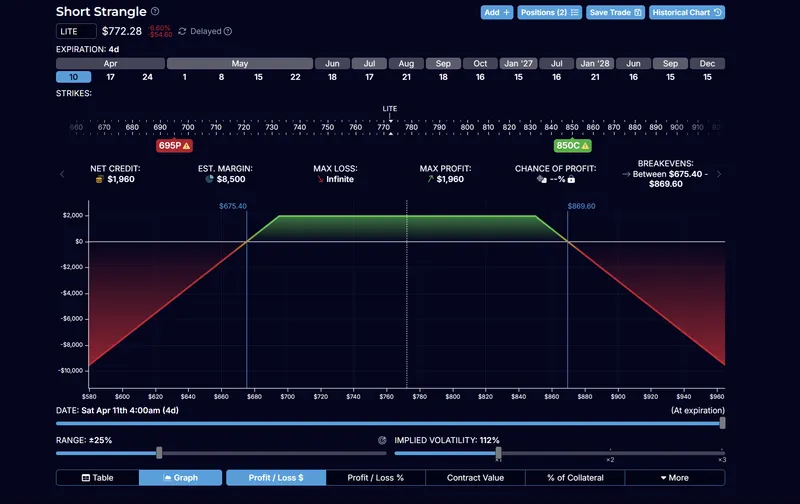Click the left arrow beside Net Credit
Image resolution: width=800 pixels, height=504 pixels.
click(62, 174)
